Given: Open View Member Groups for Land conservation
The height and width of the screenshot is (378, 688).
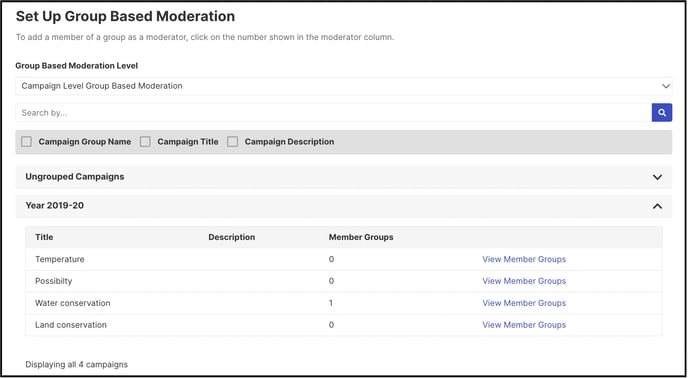Looking at the screenshot, I should 524,325.
